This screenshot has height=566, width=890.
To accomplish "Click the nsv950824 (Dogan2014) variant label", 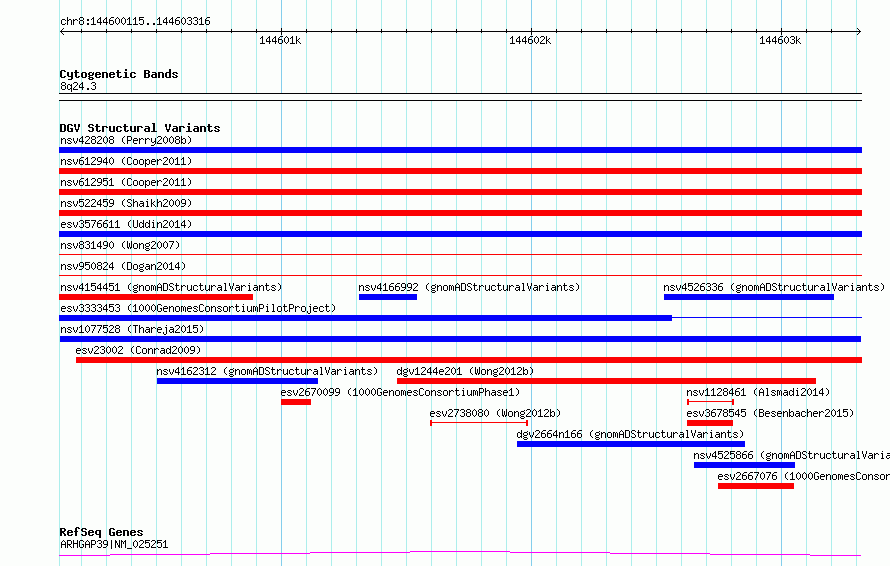I will click(x=123, y=266).
